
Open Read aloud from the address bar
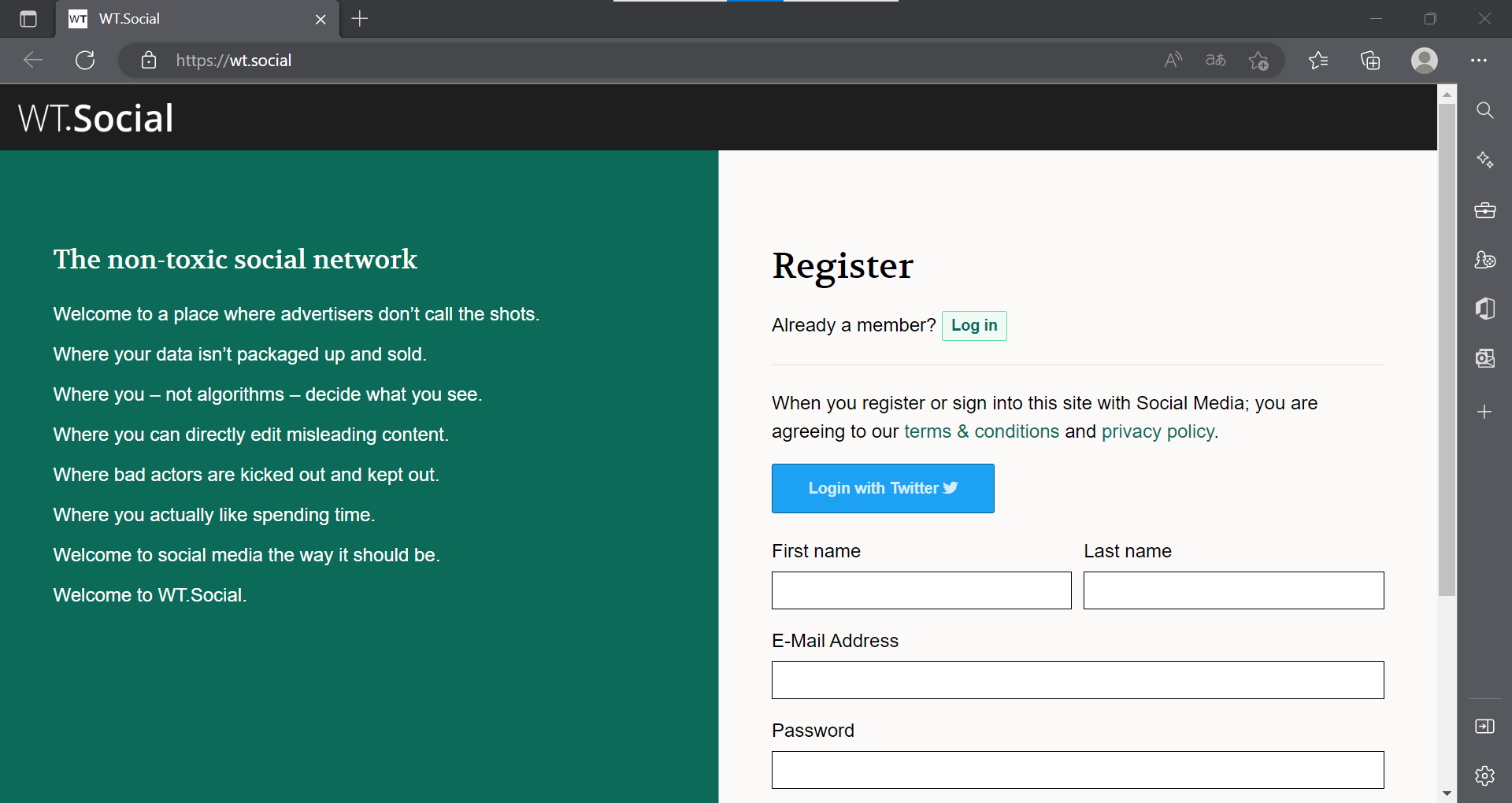pyautogui.click(x=1173, y=60)
